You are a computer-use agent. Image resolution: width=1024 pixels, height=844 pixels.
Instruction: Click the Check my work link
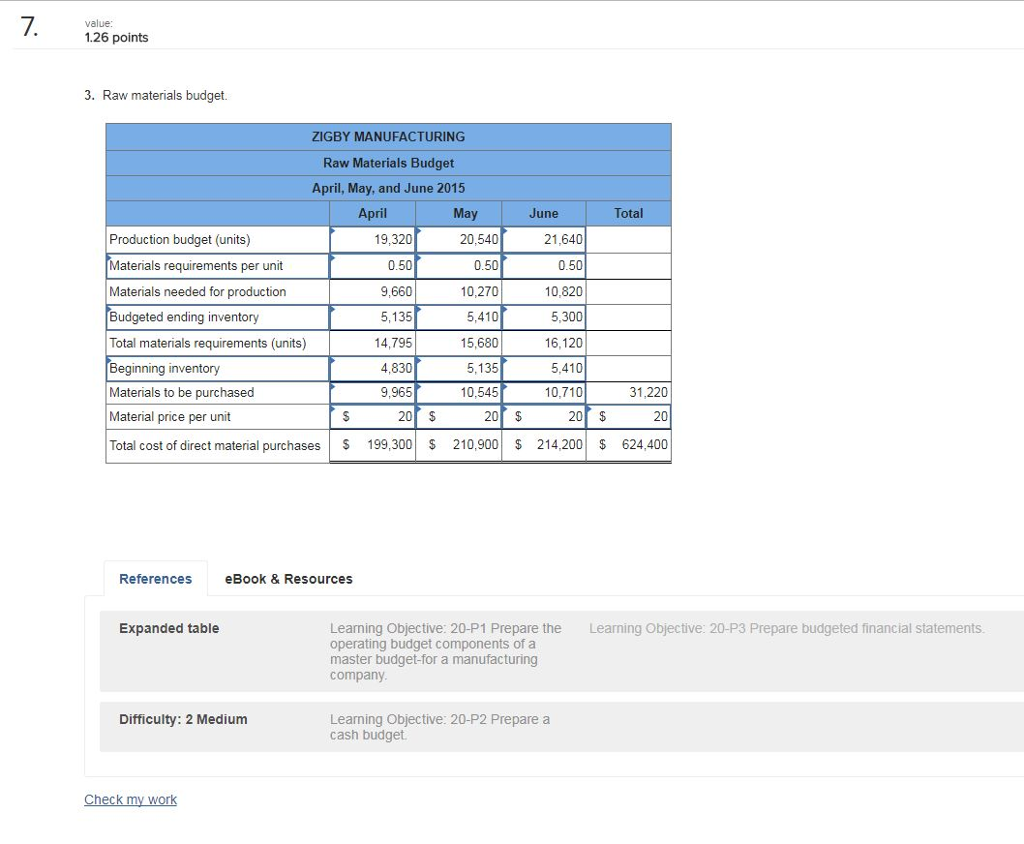point(130,799)
